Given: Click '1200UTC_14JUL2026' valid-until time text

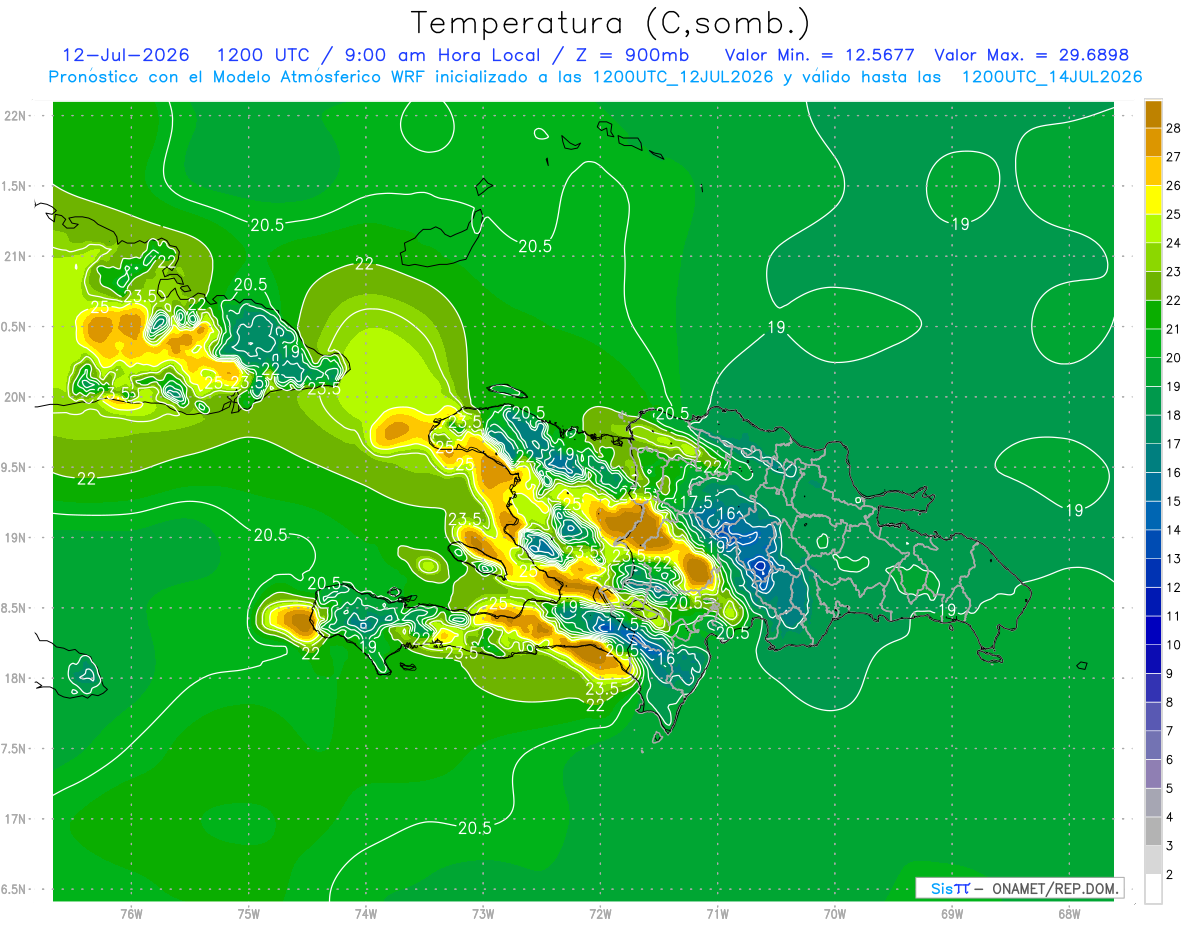Looking at the screenshot, I should (x=1052, y=77).
